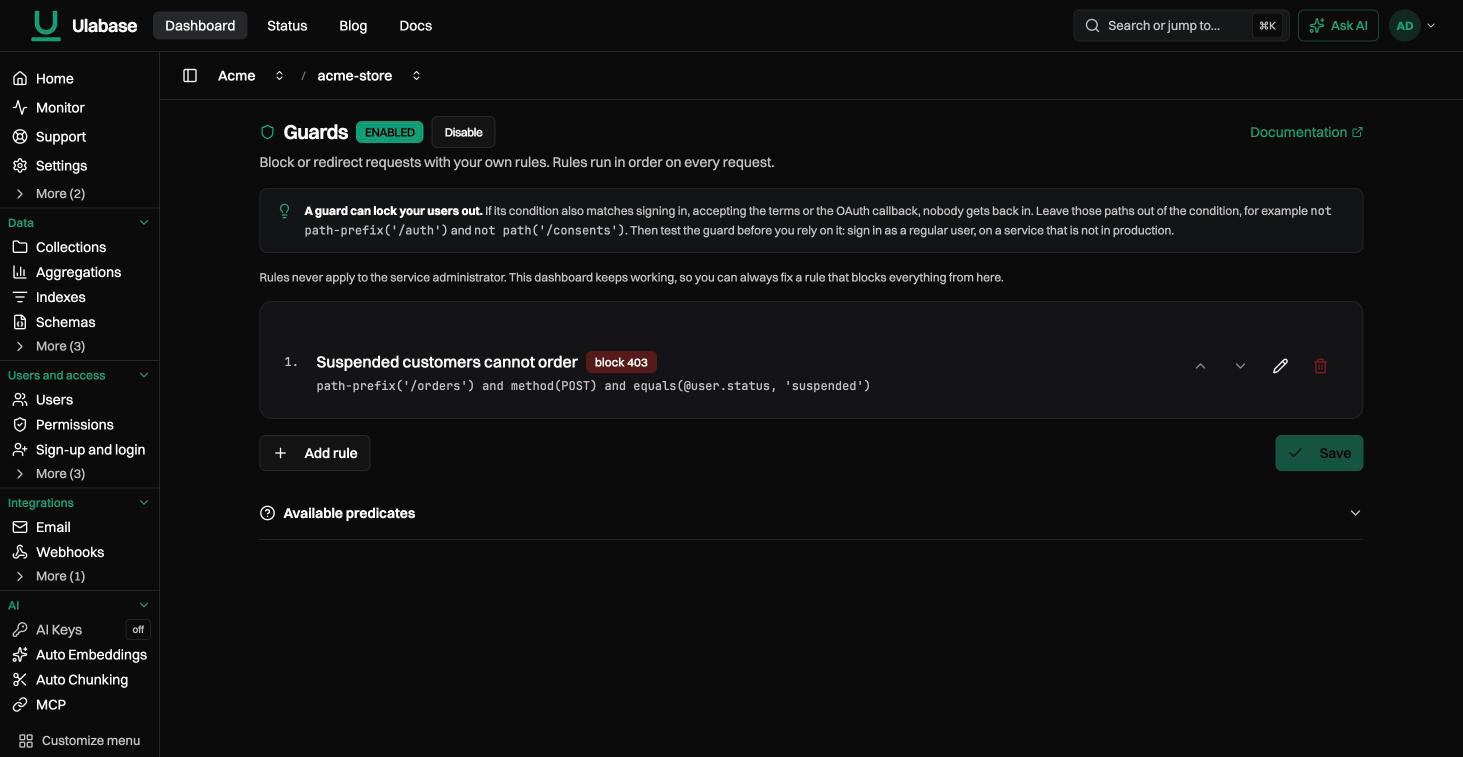The height and width of the screenshot is (757, 1463).
Task: Collapse the Data sidebar section
Action: coord(143,223)
